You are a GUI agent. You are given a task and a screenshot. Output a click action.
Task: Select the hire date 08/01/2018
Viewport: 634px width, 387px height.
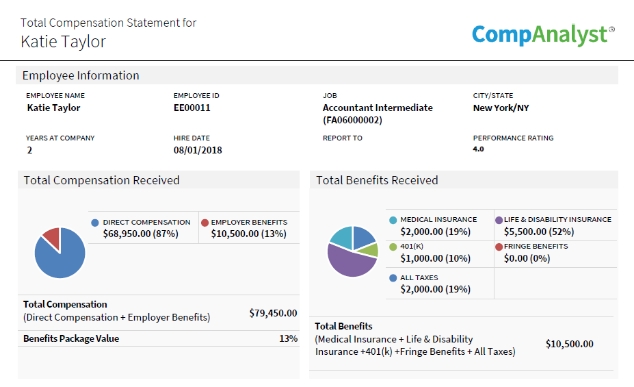[198, 150]
